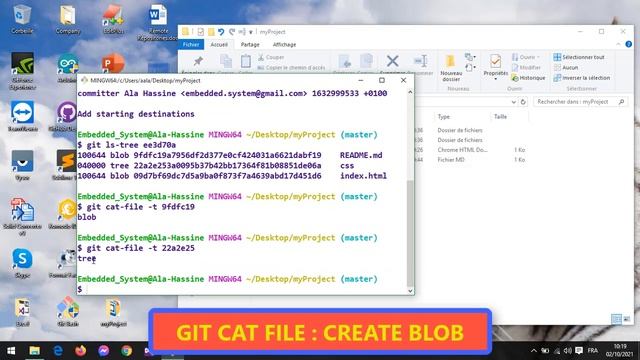640x360 pixels.
Task: Open the Nouvel élément dropdown in the ribbon
Action: [470, 57]
